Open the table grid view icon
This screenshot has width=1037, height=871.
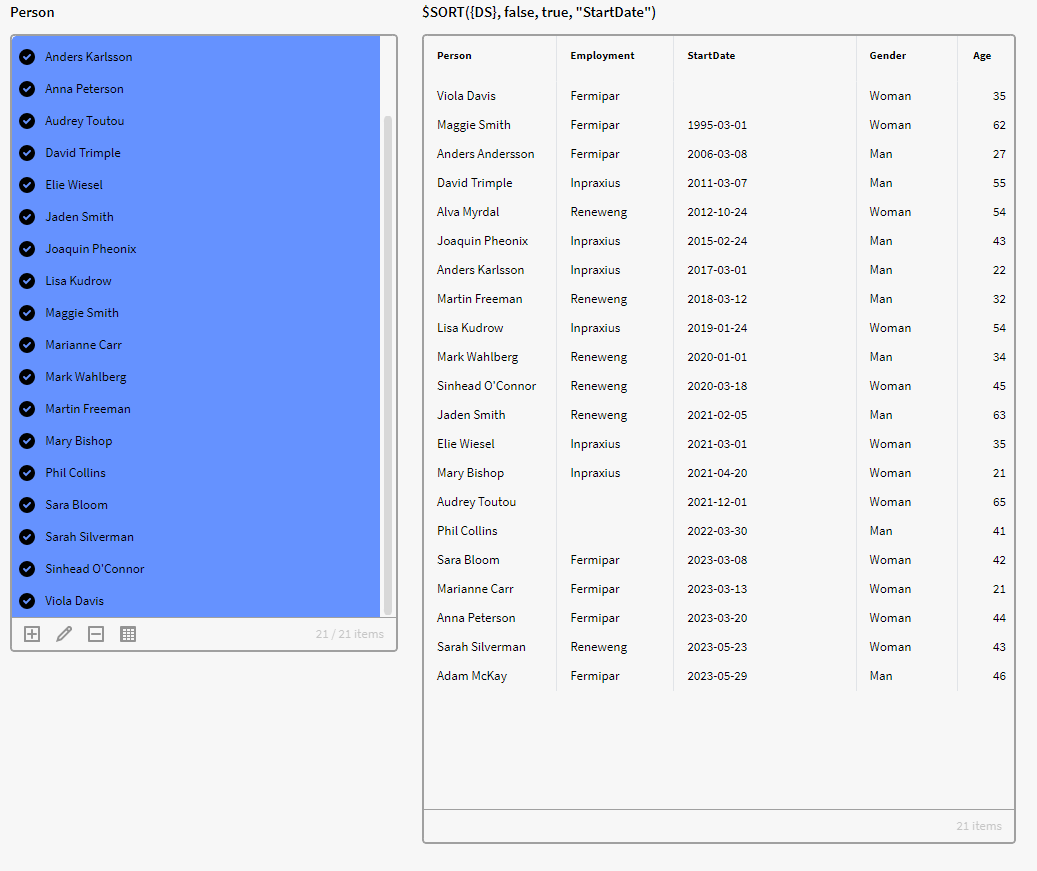click(128, 634)
